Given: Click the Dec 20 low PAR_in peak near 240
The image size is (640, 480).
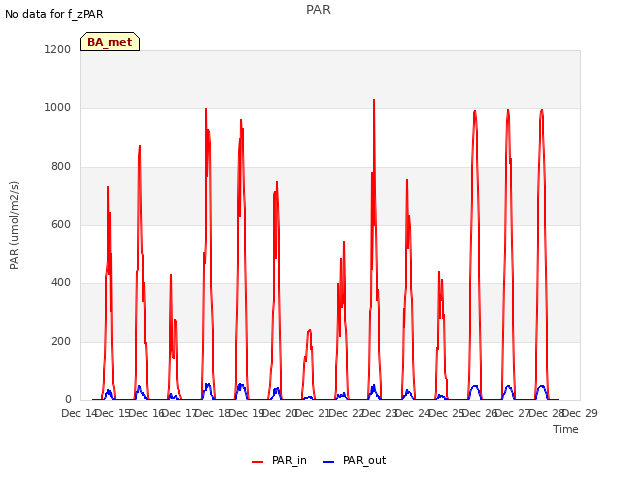Looking at the screenshot, I should click(310, 330).
